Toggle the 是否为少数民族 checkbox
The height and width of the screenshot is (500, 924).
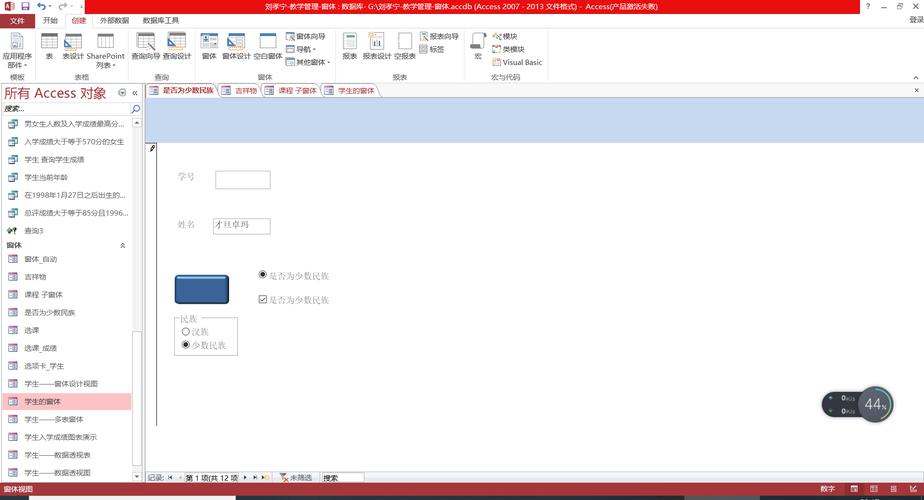[x=263, y=299]
